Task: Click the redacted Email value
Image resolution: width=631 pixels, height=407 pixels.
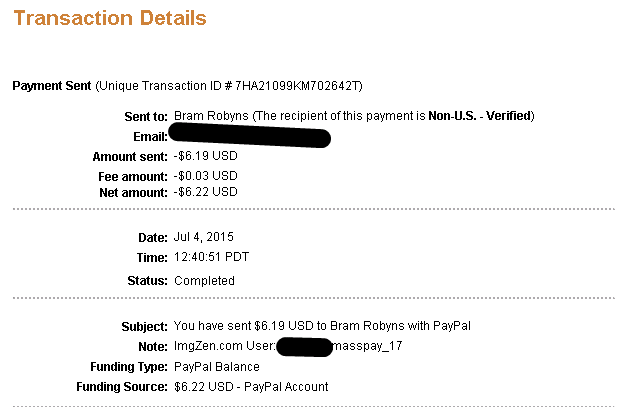Action: [250, 136]
